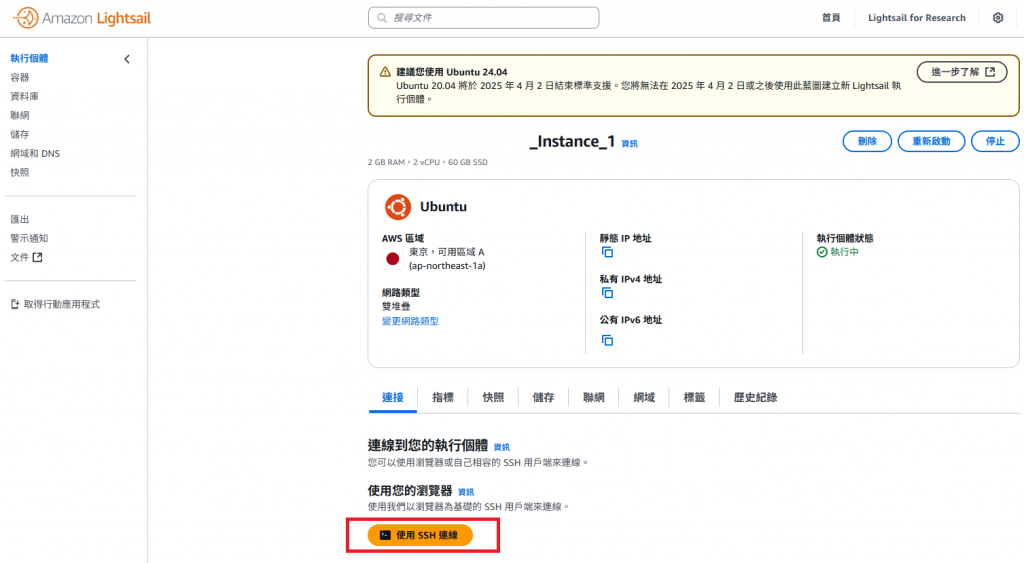Switch to the 網域 tab

click(x=644, y=397)
